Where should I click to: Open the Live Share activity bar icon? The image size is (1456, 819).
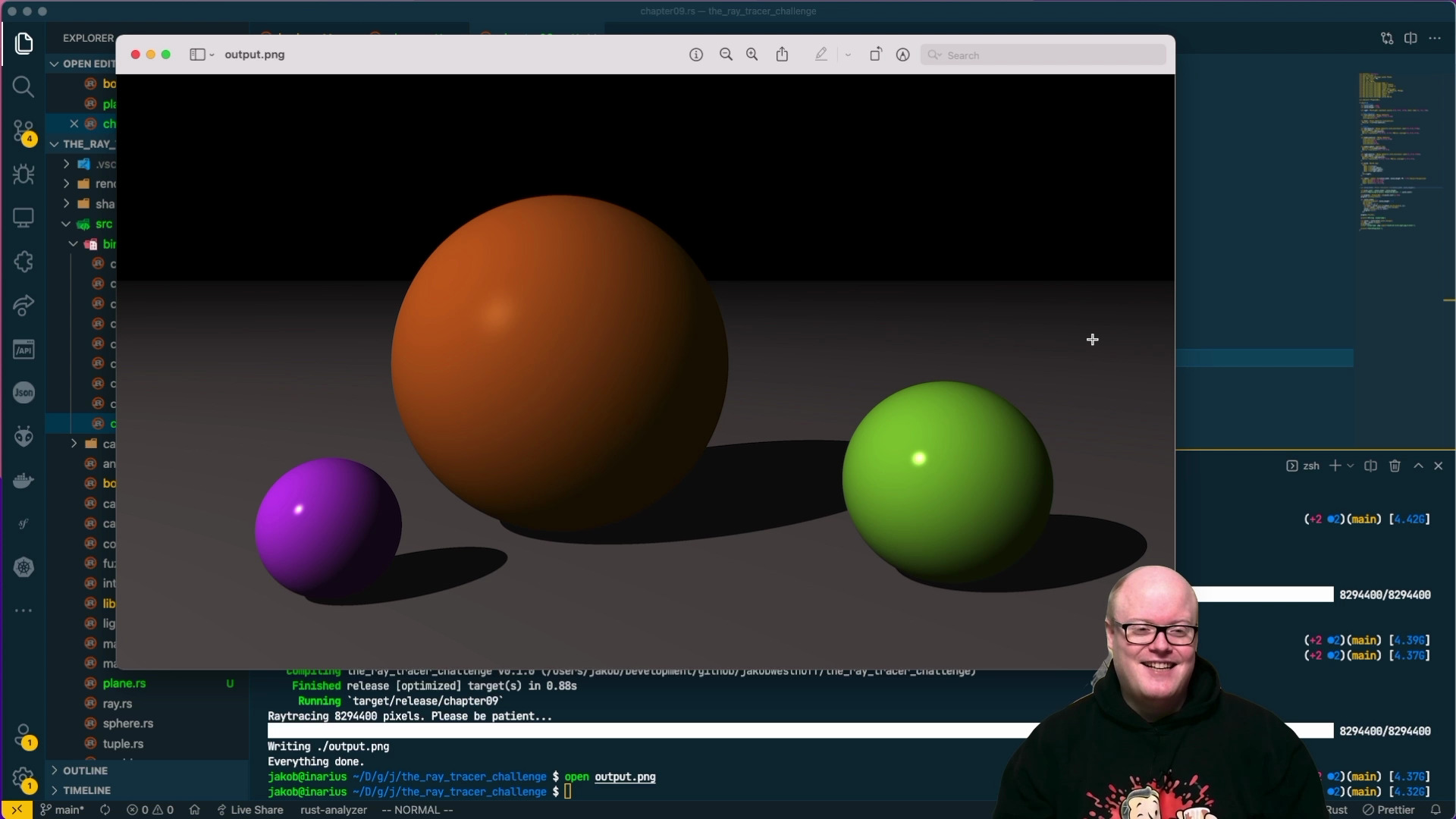pos(24,306)
